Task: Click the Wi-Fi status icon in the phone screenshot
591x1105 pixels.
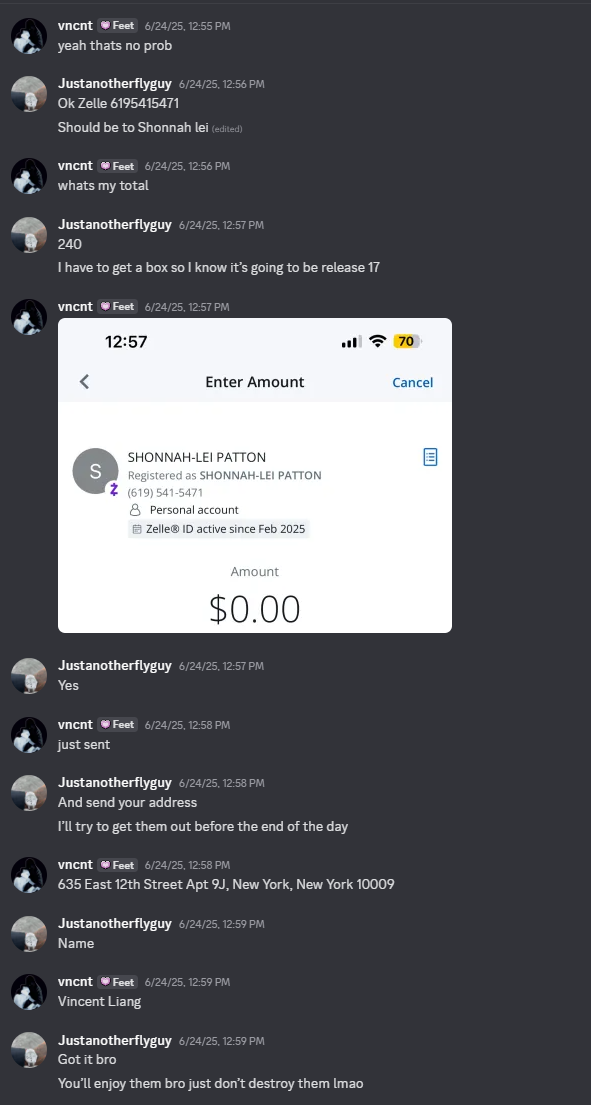Action: coord(378,342)
